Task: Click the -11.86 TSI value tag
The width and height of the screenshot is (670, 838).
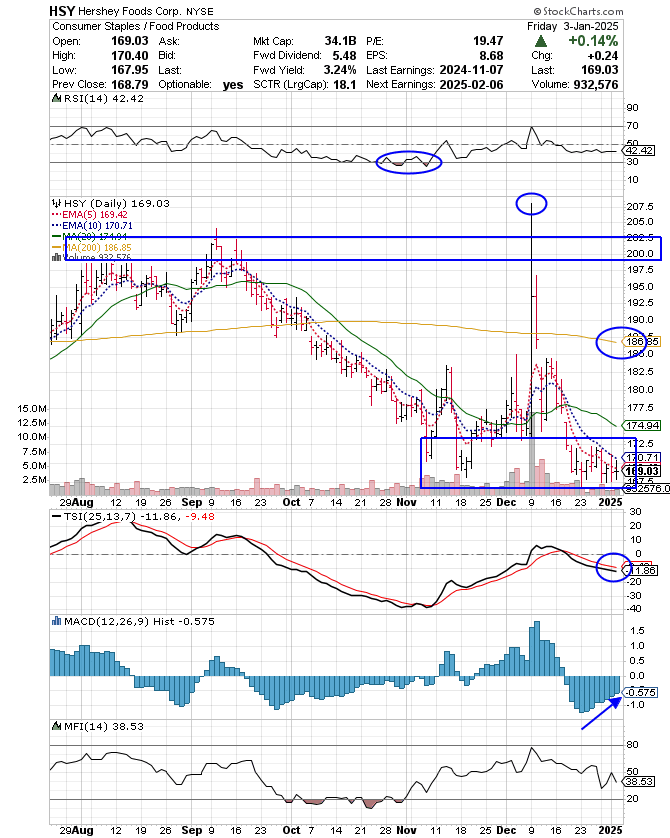Action: tap(642, 571)
